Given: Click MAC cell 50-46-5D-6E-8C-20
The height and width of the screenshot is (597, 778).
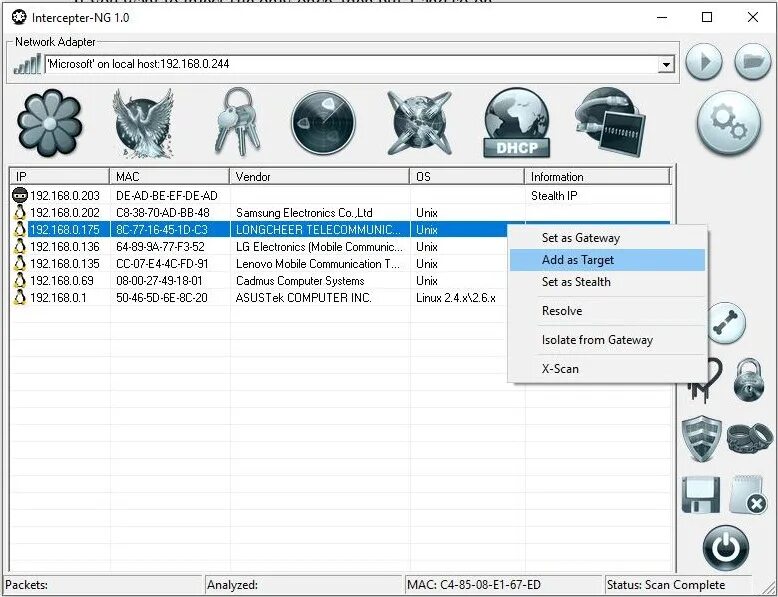Looking at the screenshot, I should (x=162, y=297).
